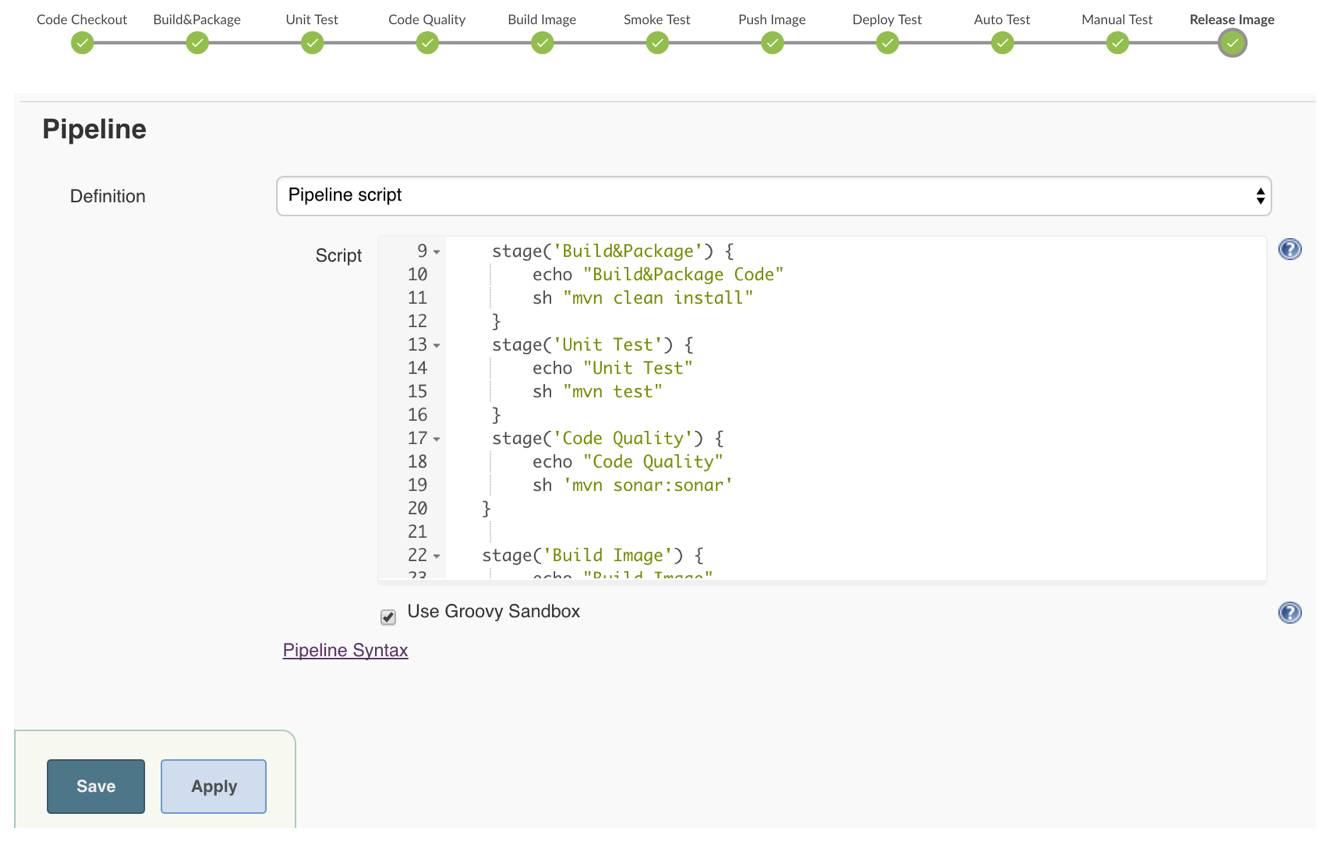Click the Unit Test stage checkmark

312,43
